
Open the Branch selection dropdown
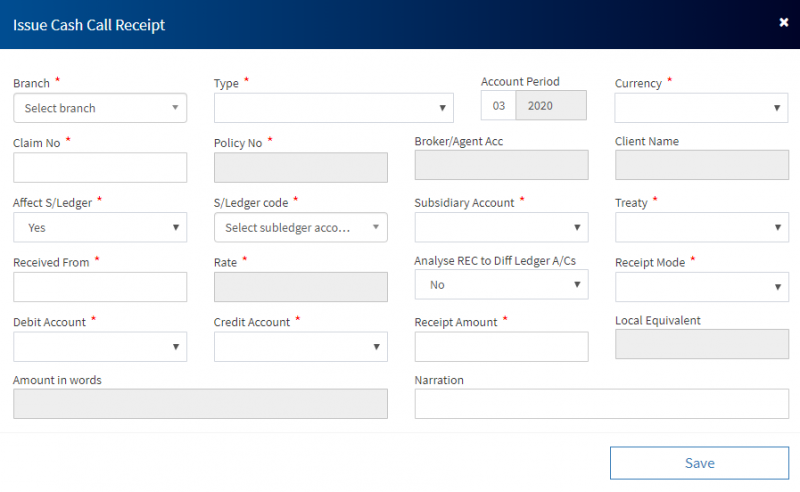(100, 108)
